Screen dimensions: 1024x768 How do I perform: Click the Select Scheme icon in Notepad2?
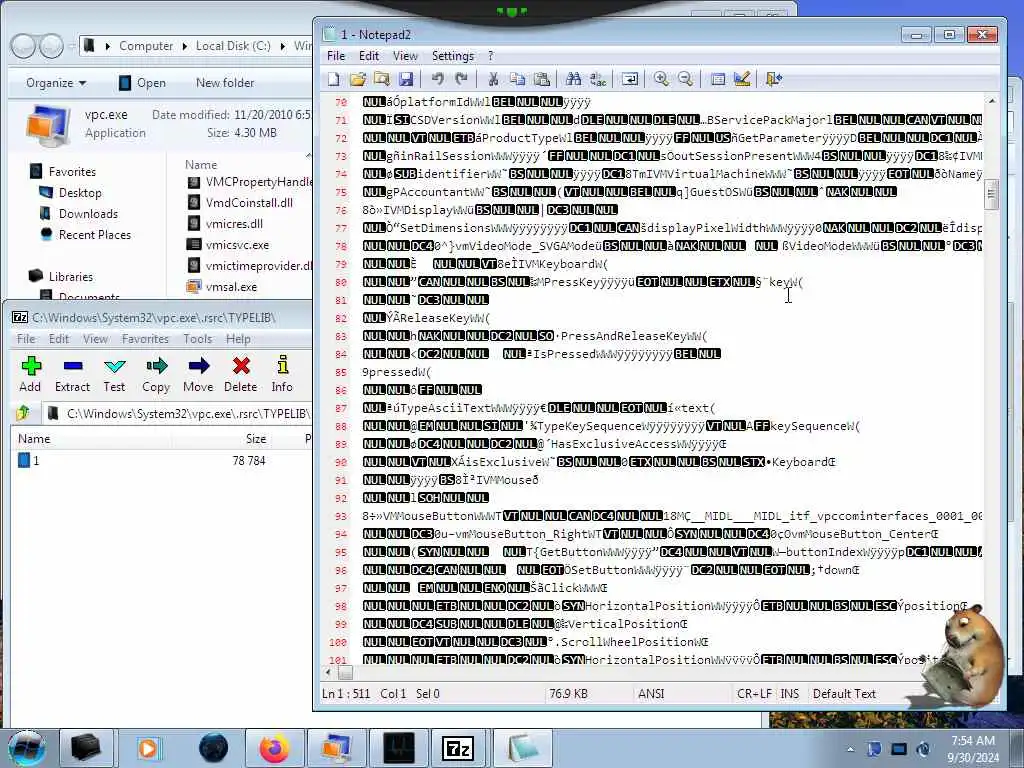(718, 79)
